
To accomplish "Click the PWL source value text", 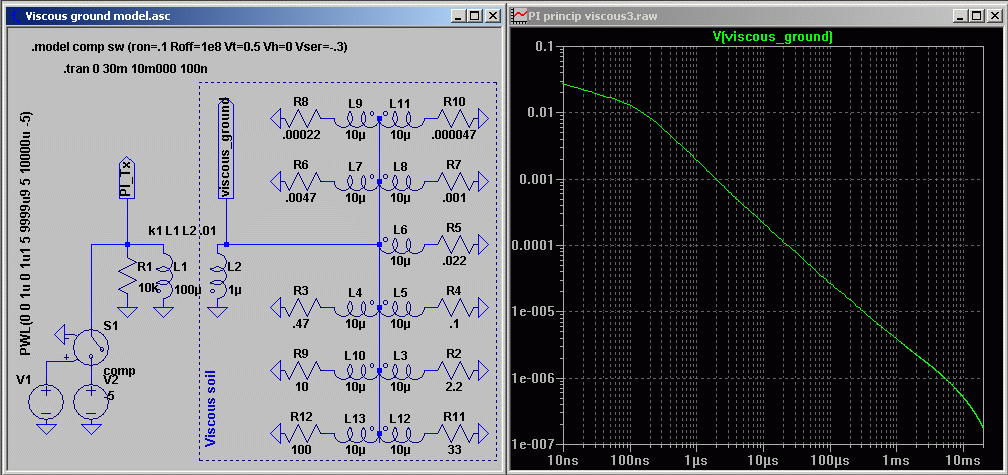I will (x=28, y=232).
